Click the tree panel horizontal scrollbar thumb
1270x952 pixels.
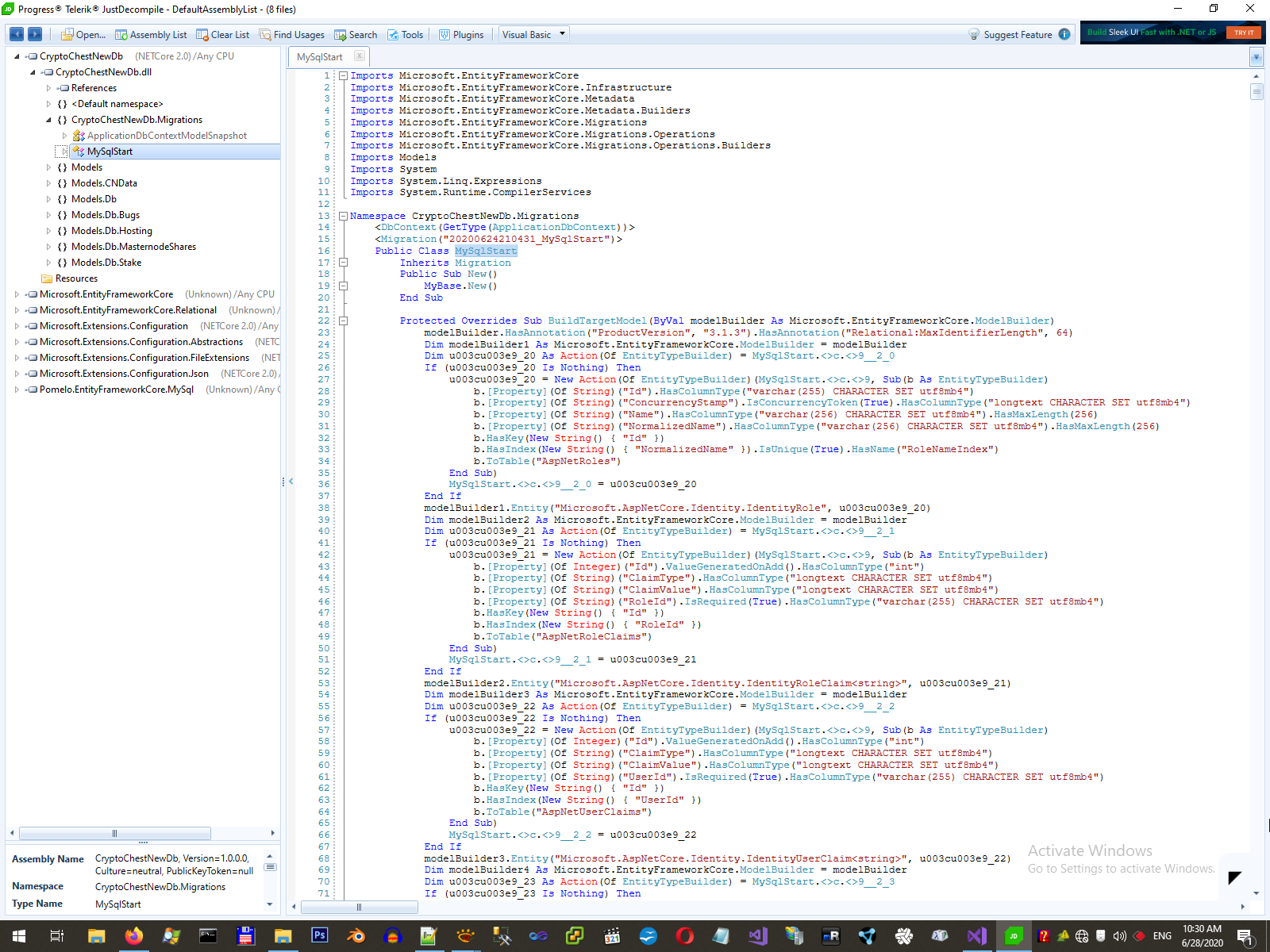tap(115, 833)
